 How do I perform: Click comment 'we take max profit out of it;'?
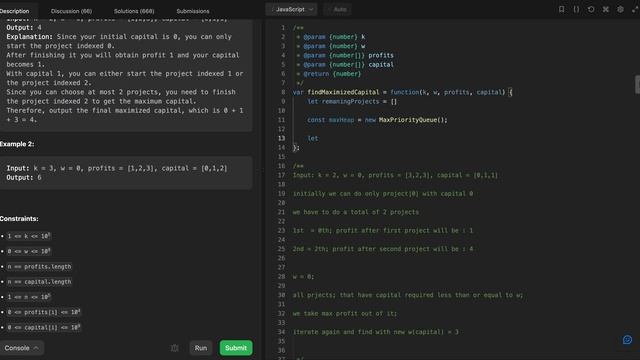[344, 313]
